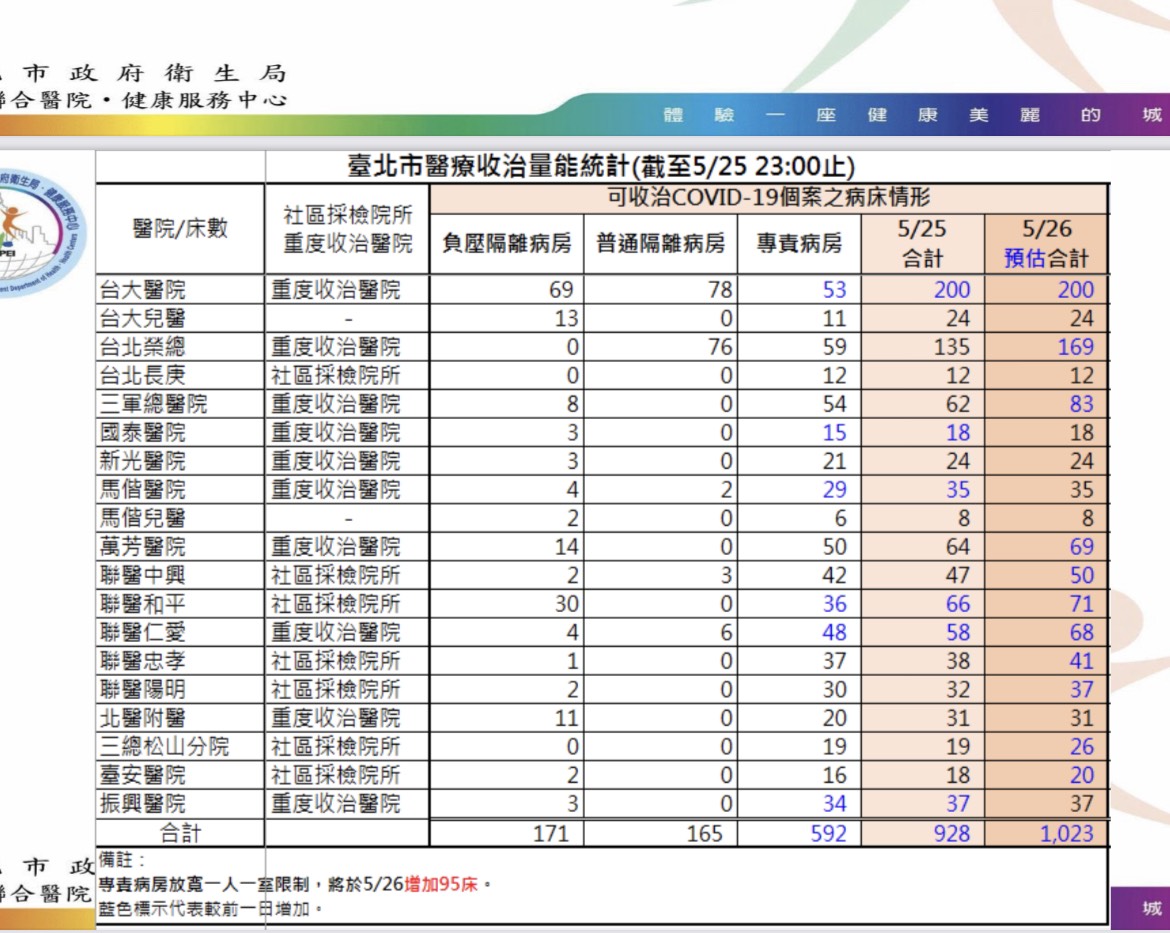Select the 台北長庚 row name
Viewport: 1170px width, 933px height.
(143, 375)
